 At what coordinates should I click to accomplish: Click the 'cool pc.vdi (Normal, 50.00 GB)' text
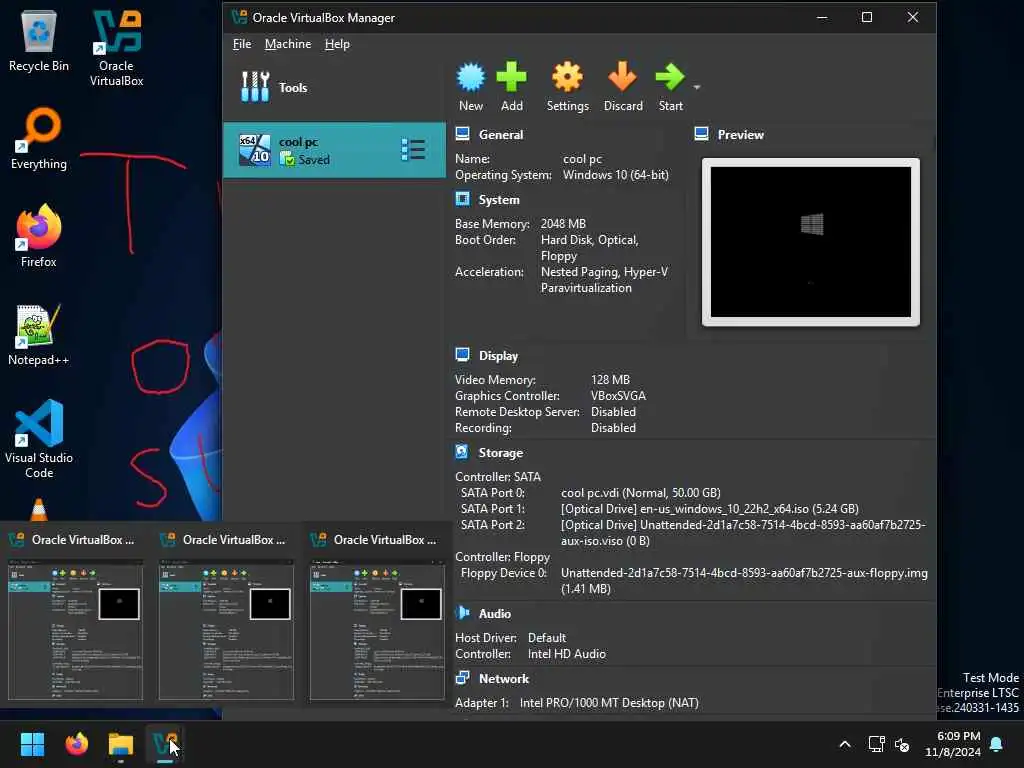pyautogui.click(x=641, y=493)
